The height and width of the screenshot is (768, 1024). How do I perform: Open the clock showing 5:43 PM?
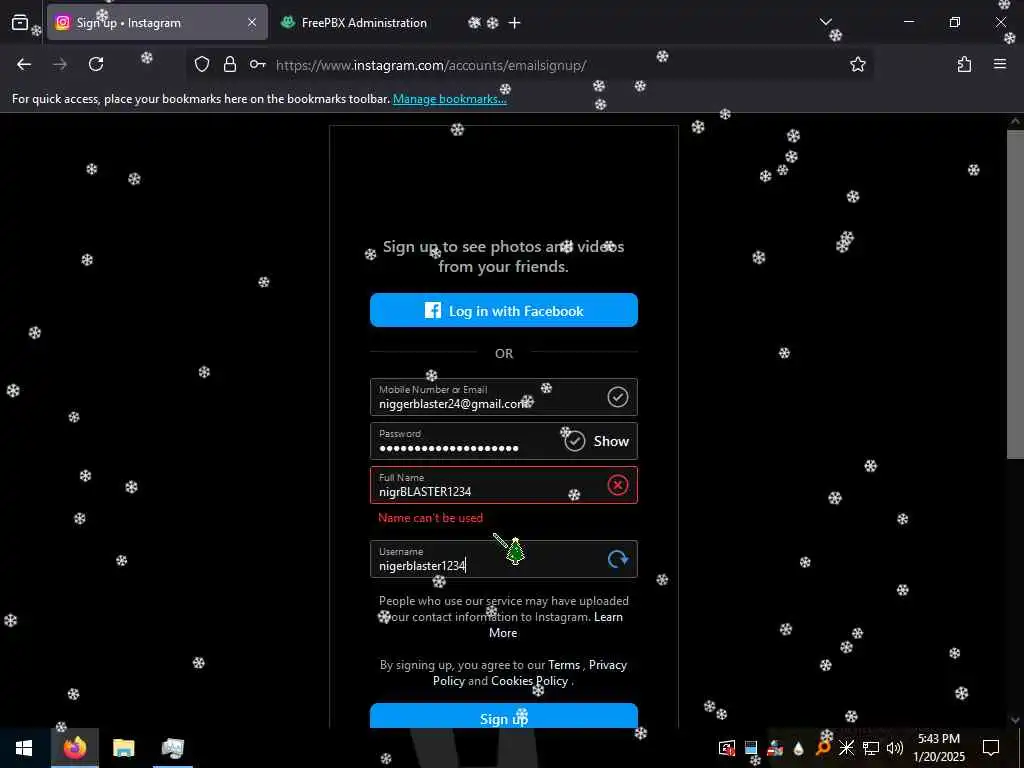(x=939, y=748)
